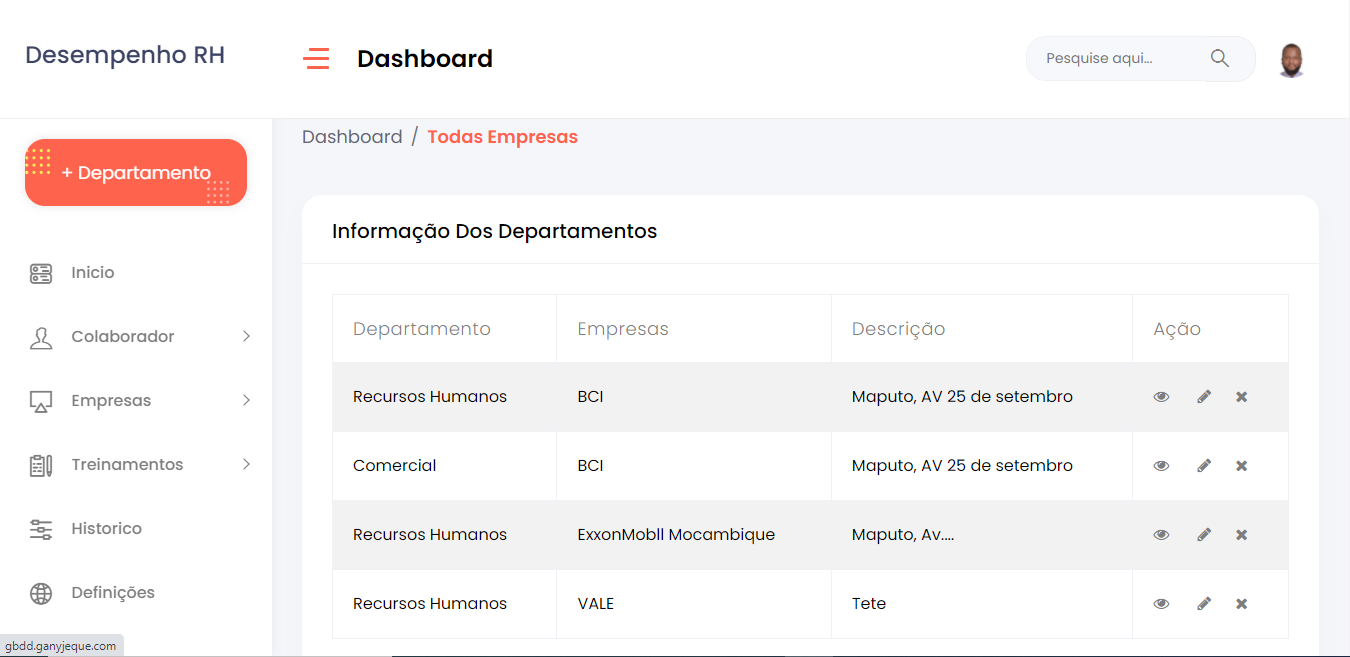Click pencil icon for ExxonMobil row

[x=1204, y=535]
